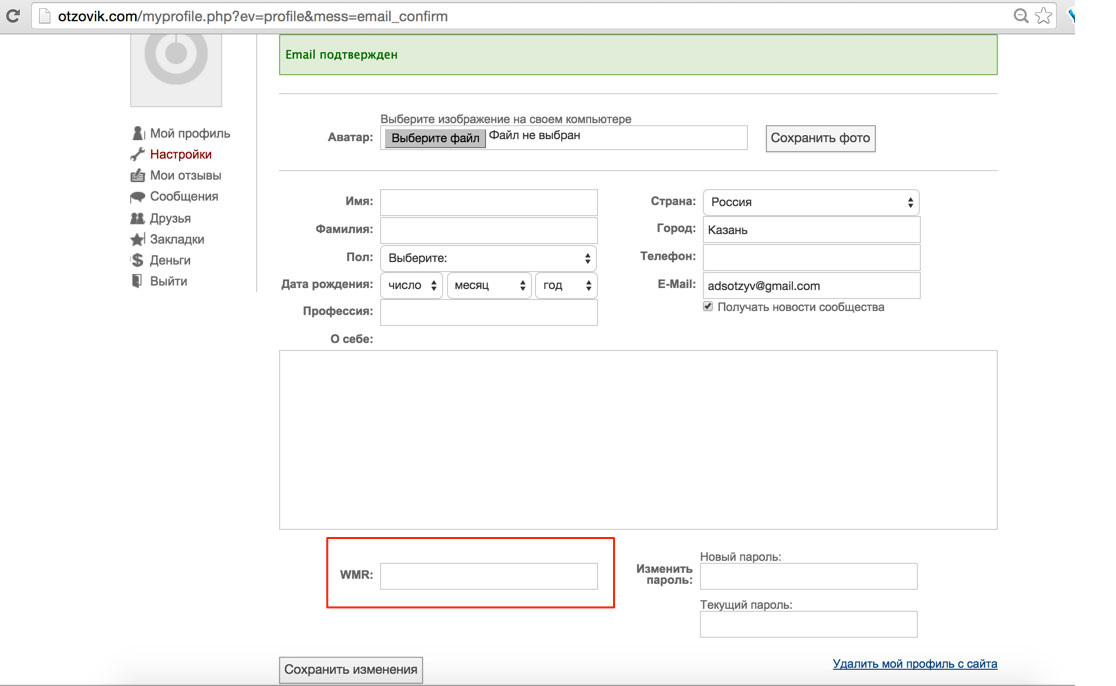The width and height of the screenshot is (1116, 686).
Task: Click Удалить мой профиль с сайта link
Action: tap(915, 664)
